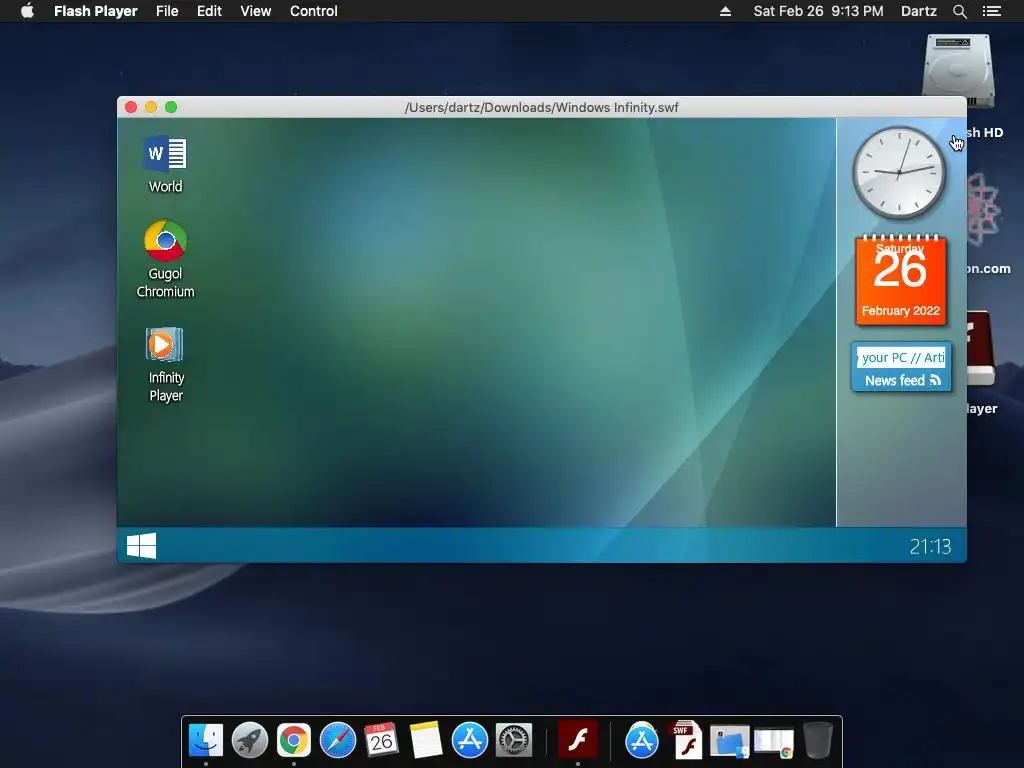Open the Flash Player application menu
Viewport: 1024px width, 768px height.
pyautogui.click(x=95, y=11)
